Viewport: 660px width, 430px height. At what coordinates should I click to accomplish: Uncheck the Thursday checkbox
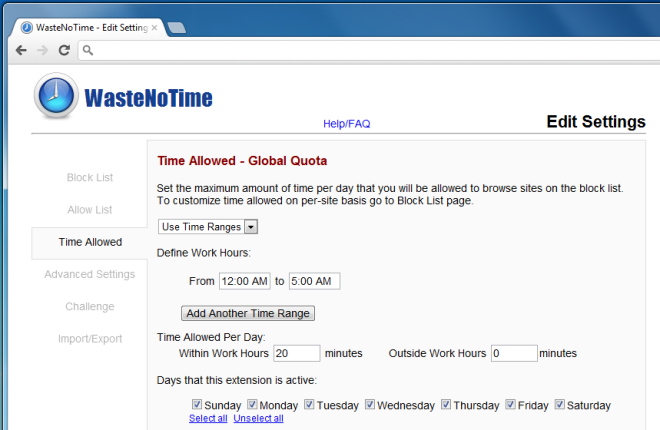pyautogui.click(x=446, y=404)
